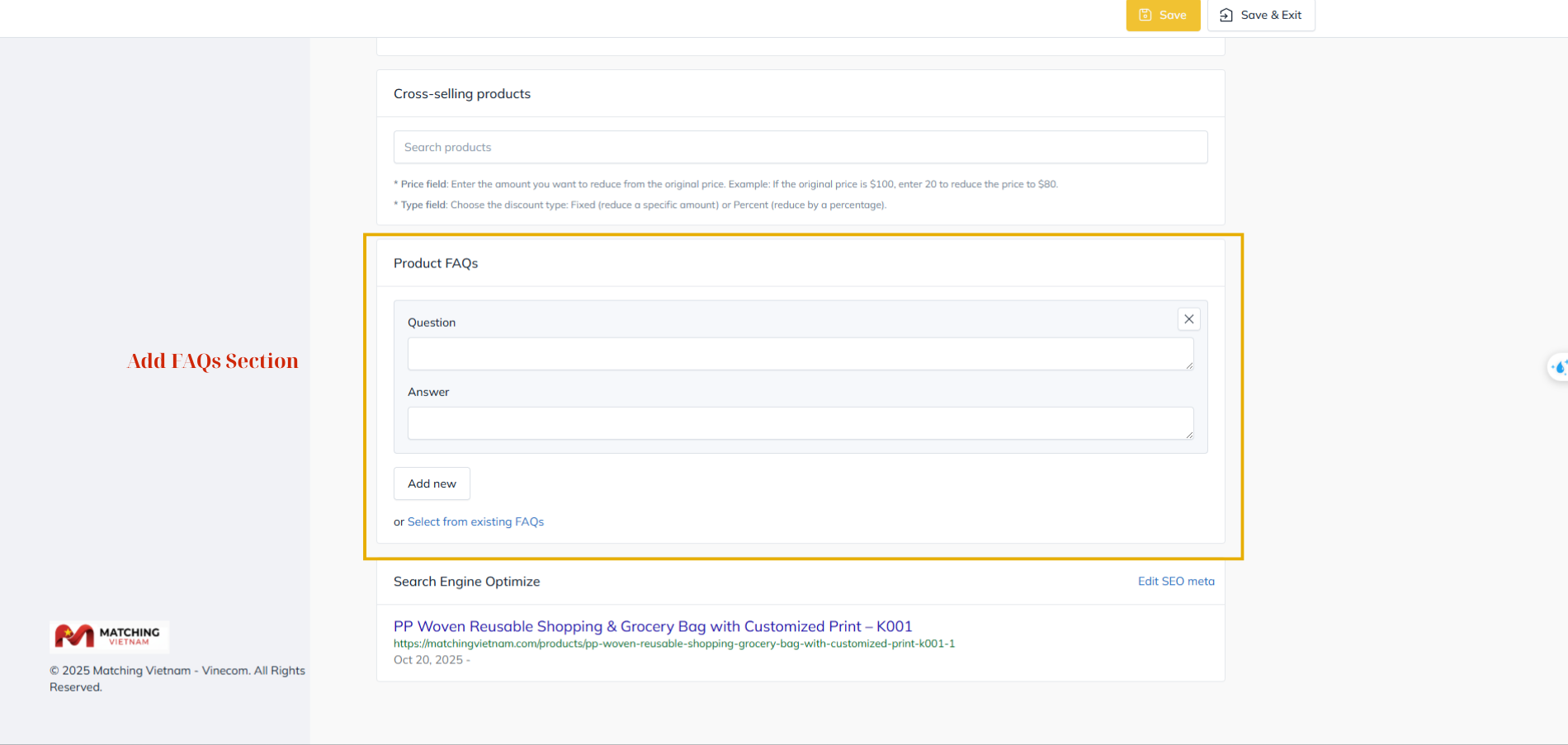Click the Matching Vietnam logo
Screen dimensions: 1568x745
pyautogui.click(x=109, y=636)
